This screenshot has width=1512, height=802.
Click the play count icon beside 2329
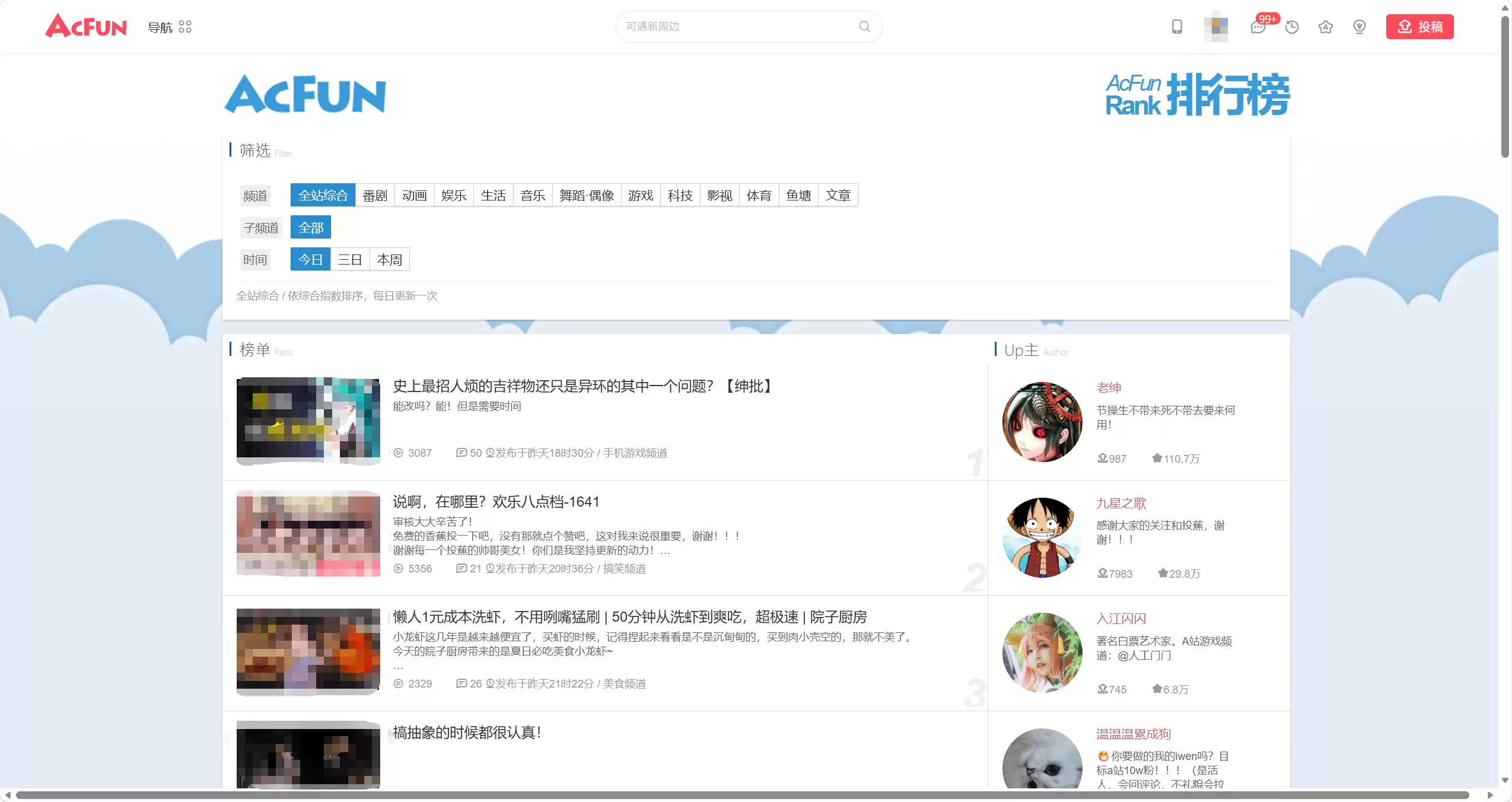tap(399, 683)
